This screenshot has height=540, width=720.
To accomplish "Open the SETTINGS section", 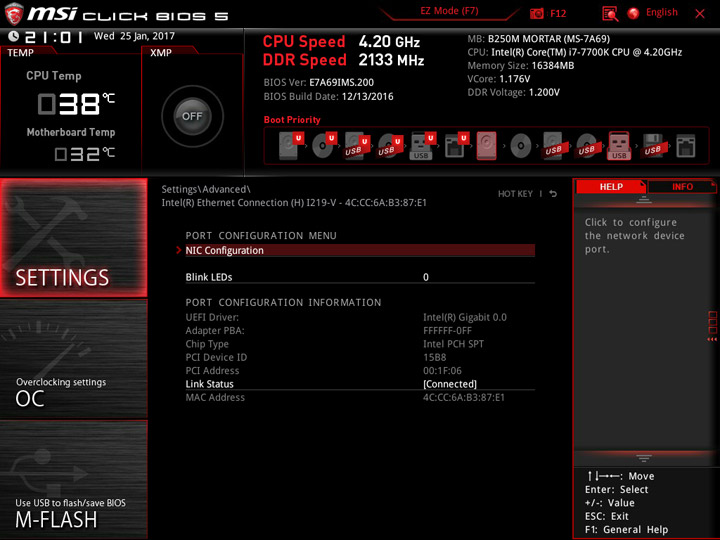I will click(x=73, y=237).
